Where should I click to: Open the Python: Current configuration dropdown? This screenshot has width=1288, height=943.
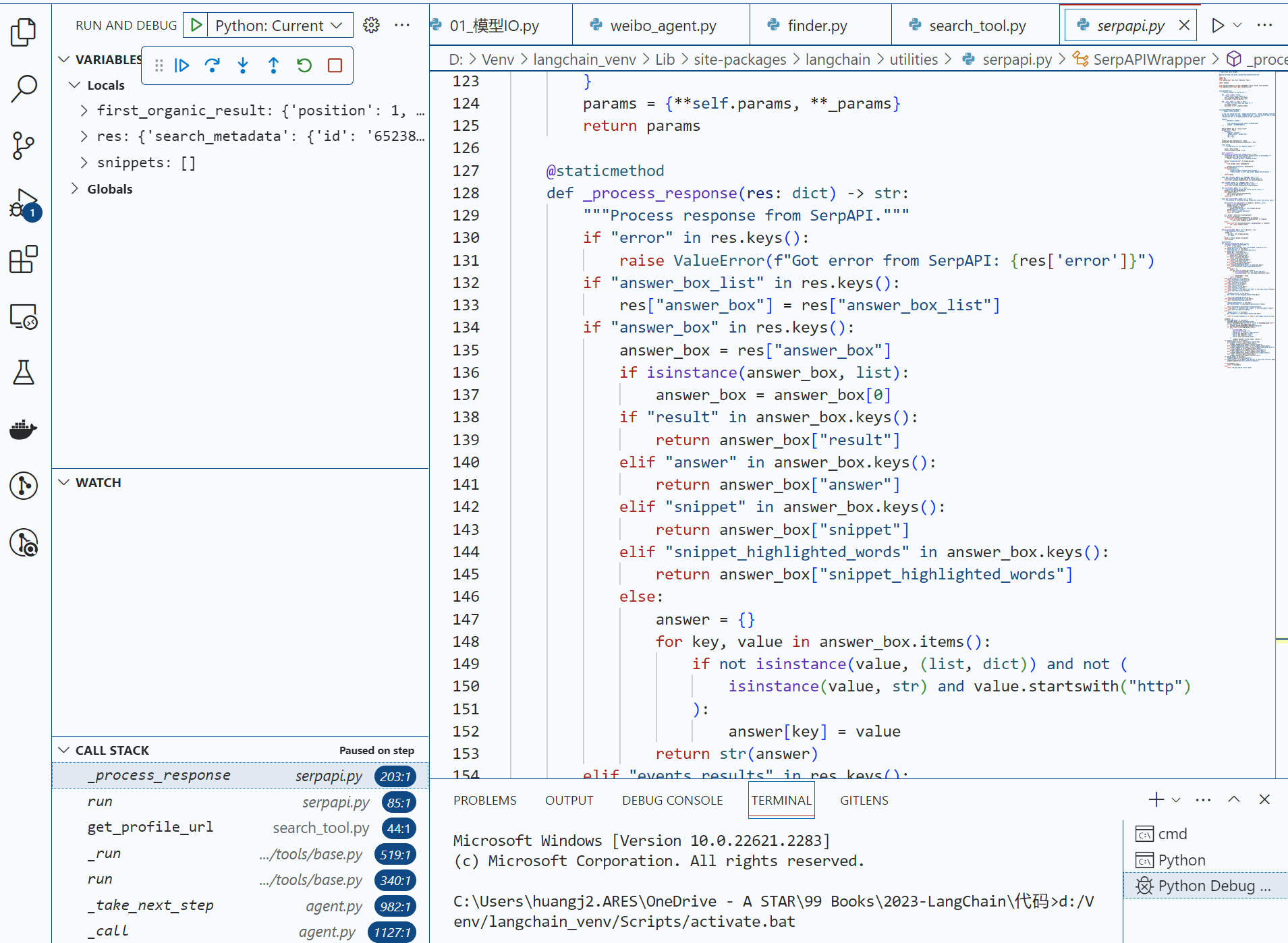coord(278,26)
